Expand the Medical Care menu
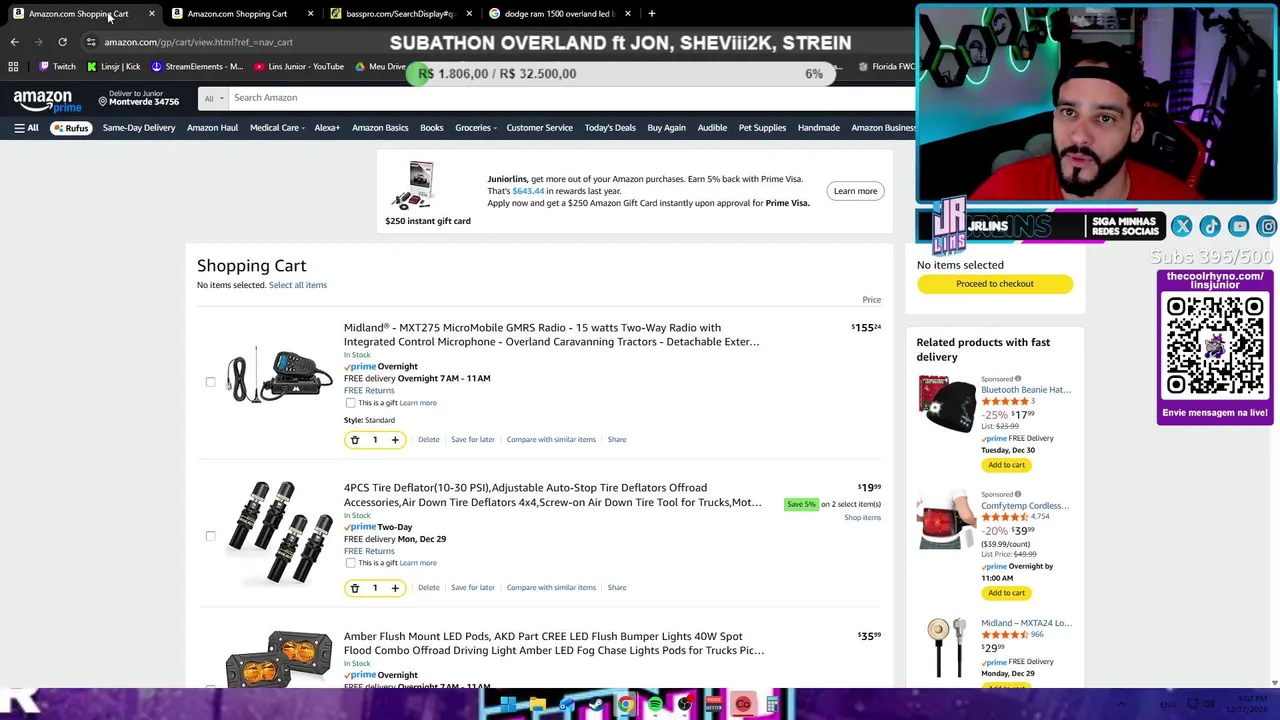1280x720 pixels. click(x=277, y=128)
